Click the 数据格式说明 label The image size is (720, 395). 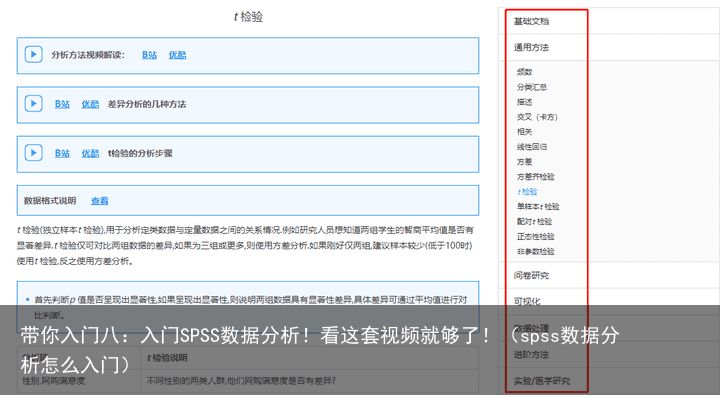pos(50,201)
